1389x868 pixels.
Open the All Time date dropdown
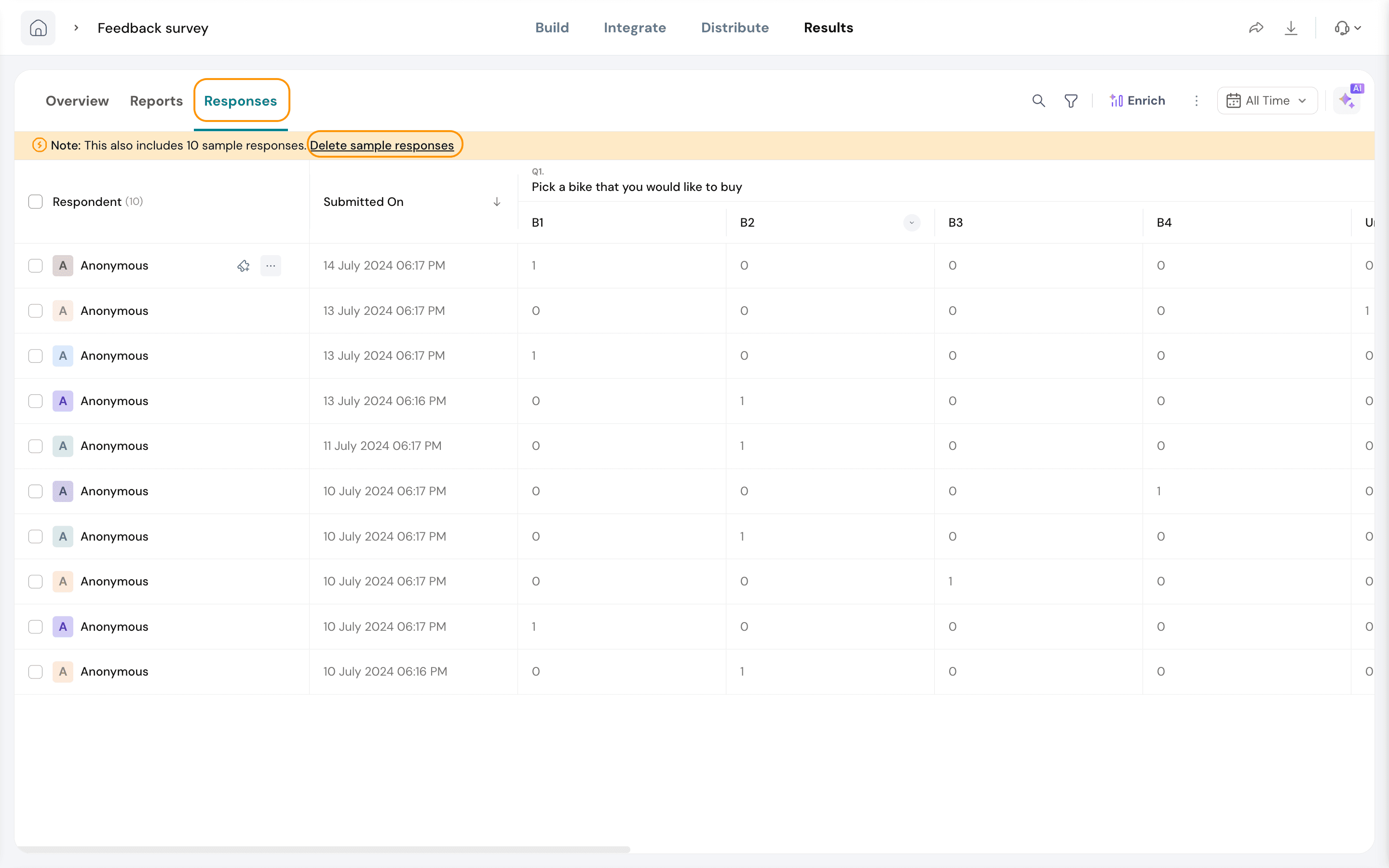point(1267,101)
